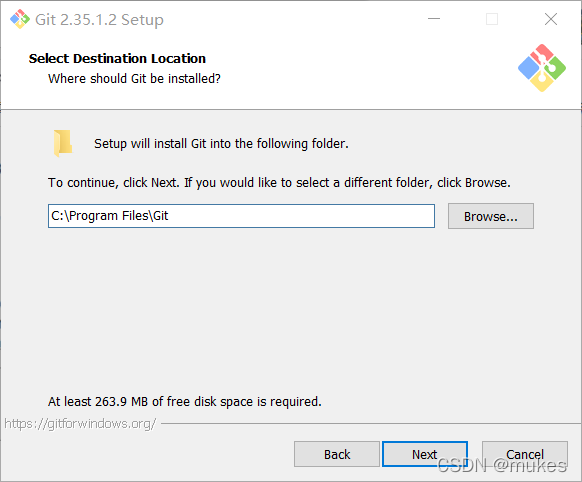The image size is (582, 482).
Task: Click the greyed-out maximize button
Action: (492, 19)
